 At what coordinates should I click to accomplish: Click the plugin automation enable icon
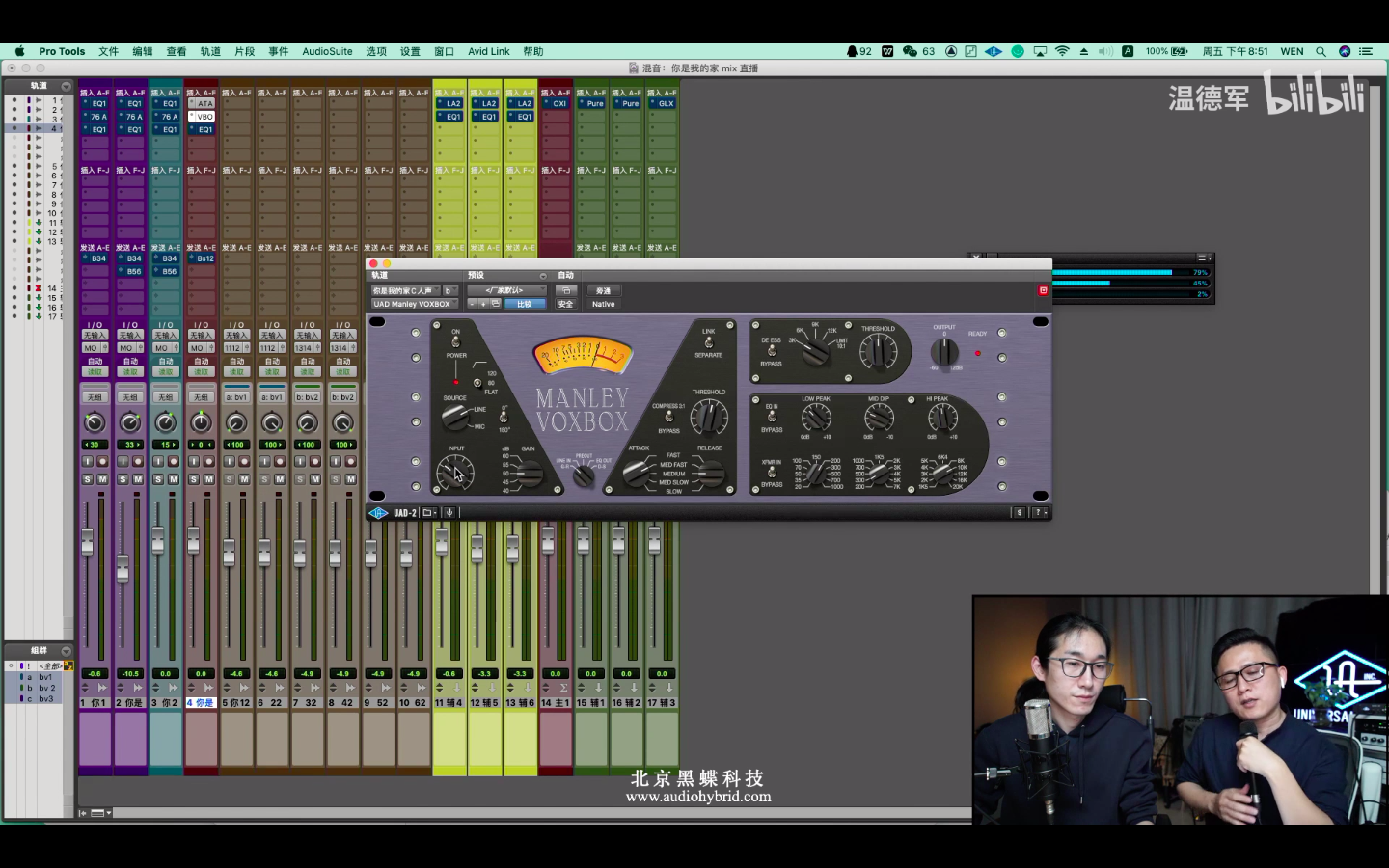567,290
